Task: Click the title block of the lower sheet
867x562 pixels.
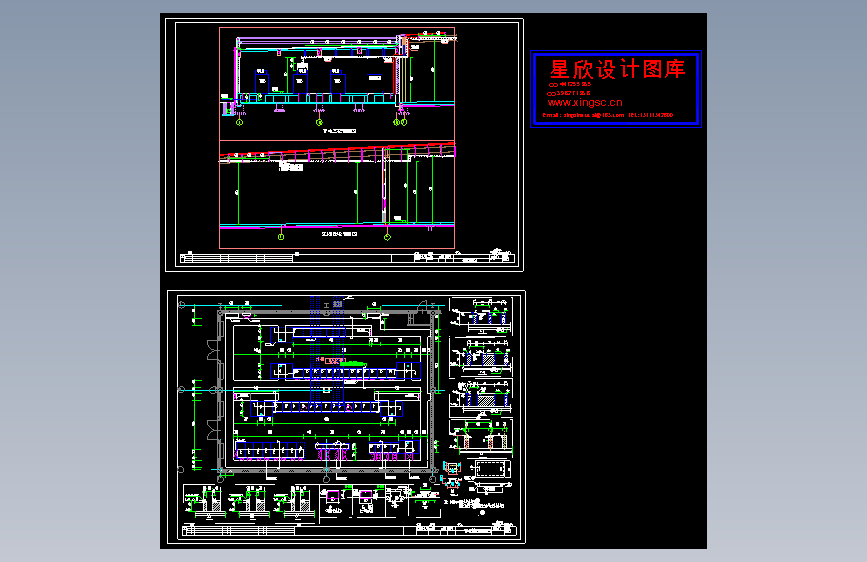Action: (x=350, y=530)
